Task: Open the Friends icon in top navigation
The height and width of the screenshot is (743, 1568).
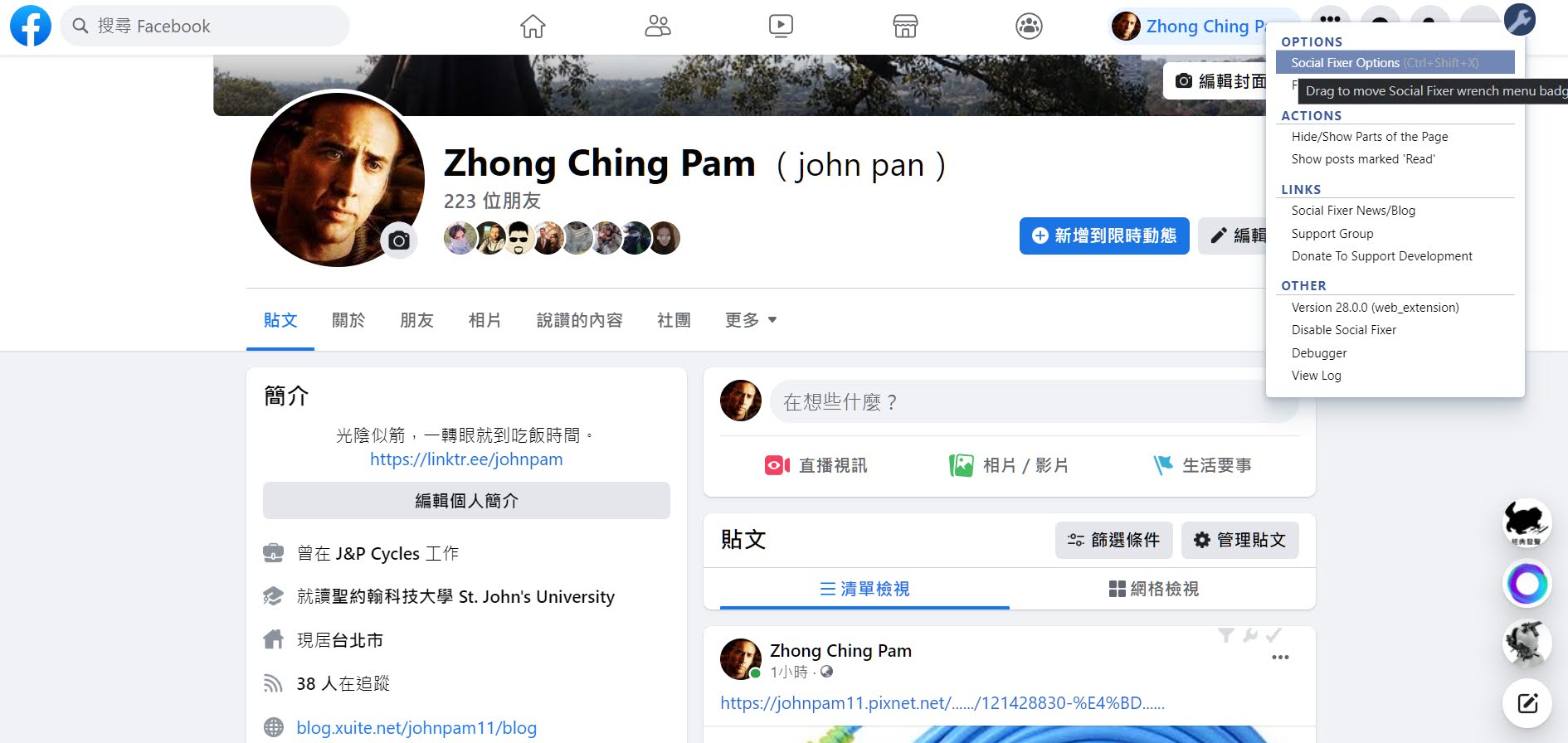Action: click(658, 27)
